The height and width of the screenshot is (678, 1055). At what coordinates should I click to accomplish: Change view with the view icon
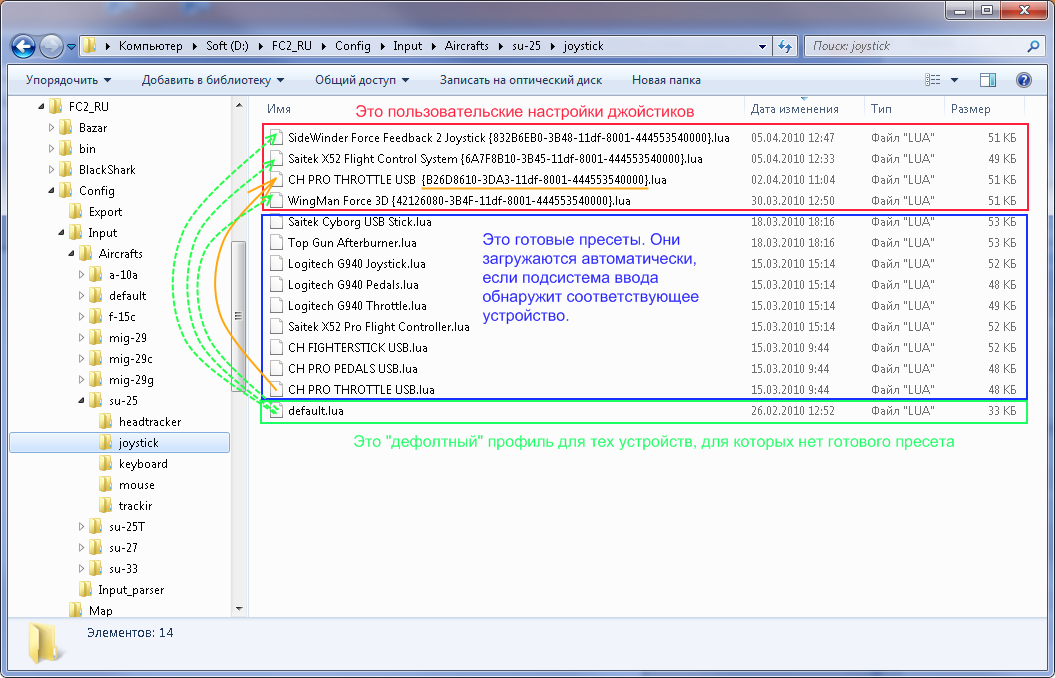933,80
